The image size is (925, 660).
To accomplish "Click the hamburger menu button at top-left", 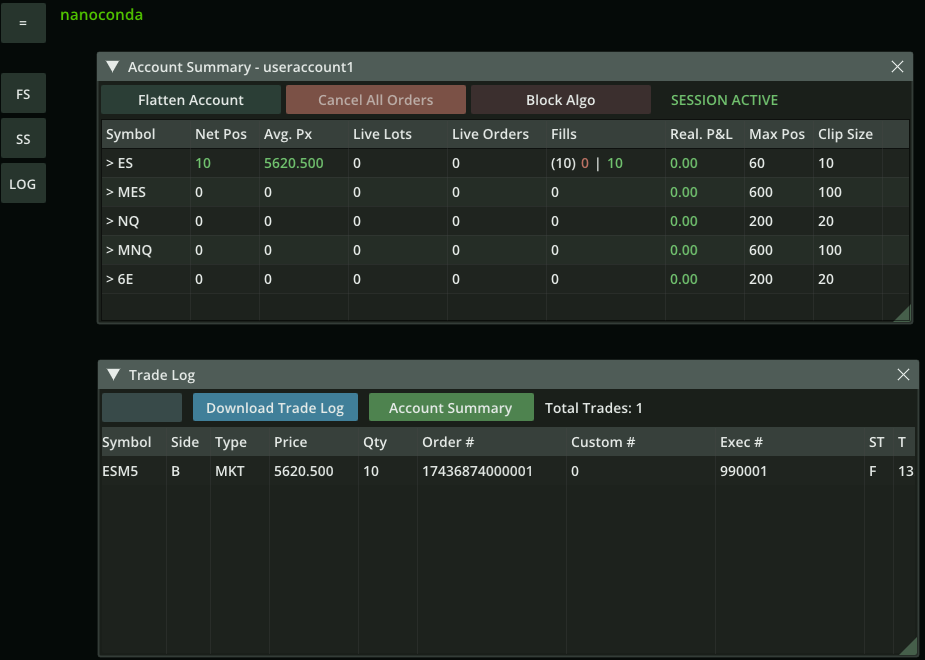I will click(23, 23).
